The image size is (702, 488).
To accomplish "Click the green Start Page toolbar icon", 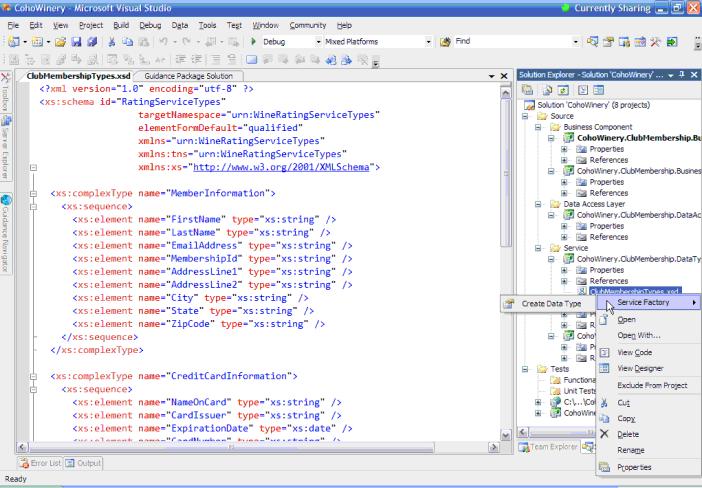I will point(672,42).
